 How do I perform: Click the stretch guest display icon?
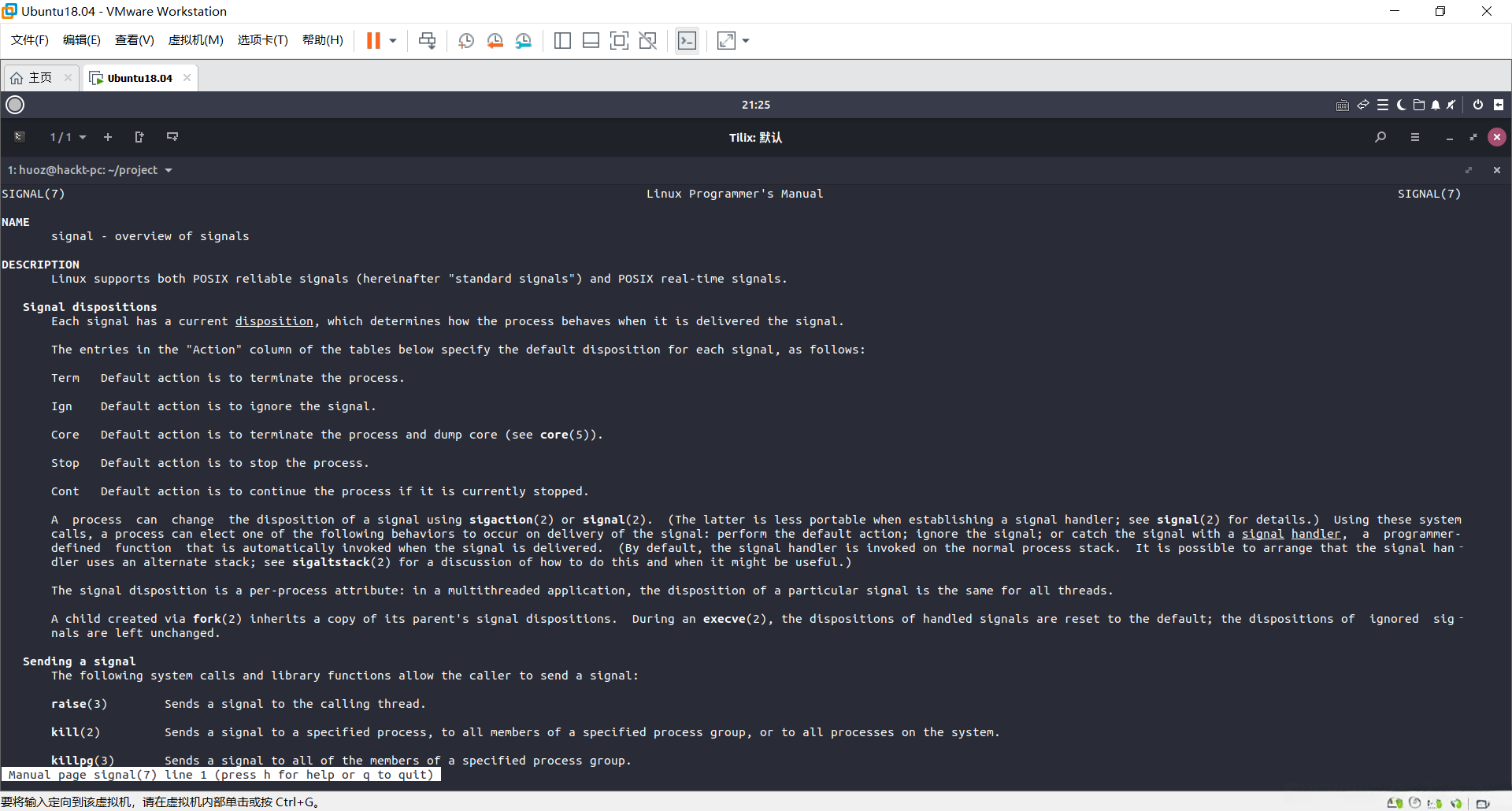(x=726, y=41)
